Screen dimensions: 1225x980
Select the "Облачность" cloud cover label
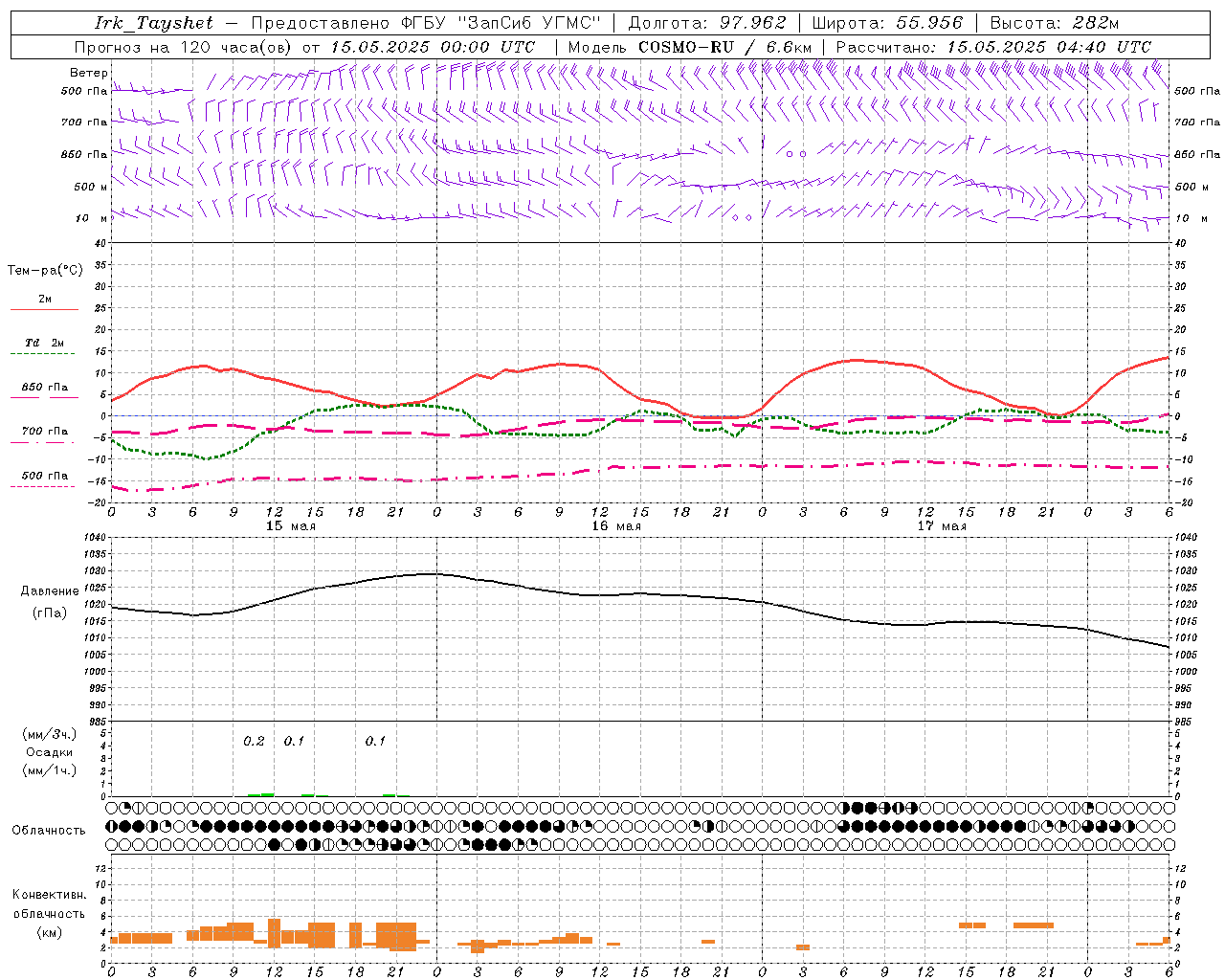click(x=49, y=830)
